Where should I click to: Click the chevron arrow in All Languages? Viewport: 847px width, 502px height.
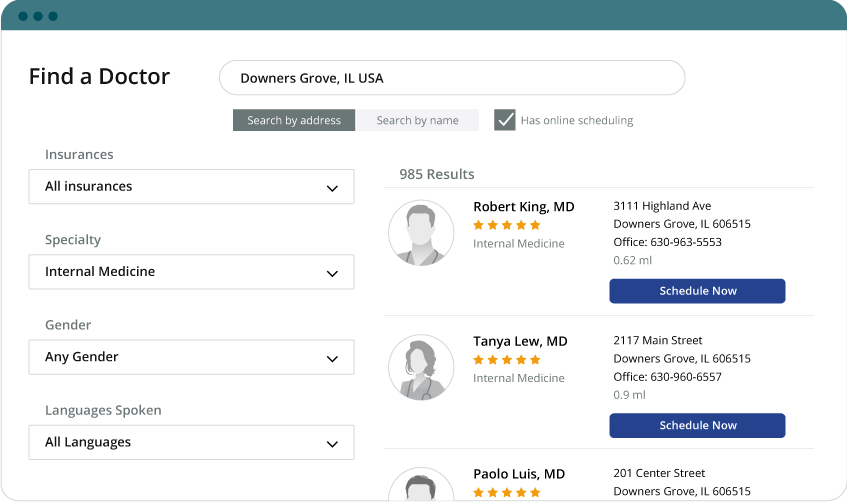click(x=332, y=444)
